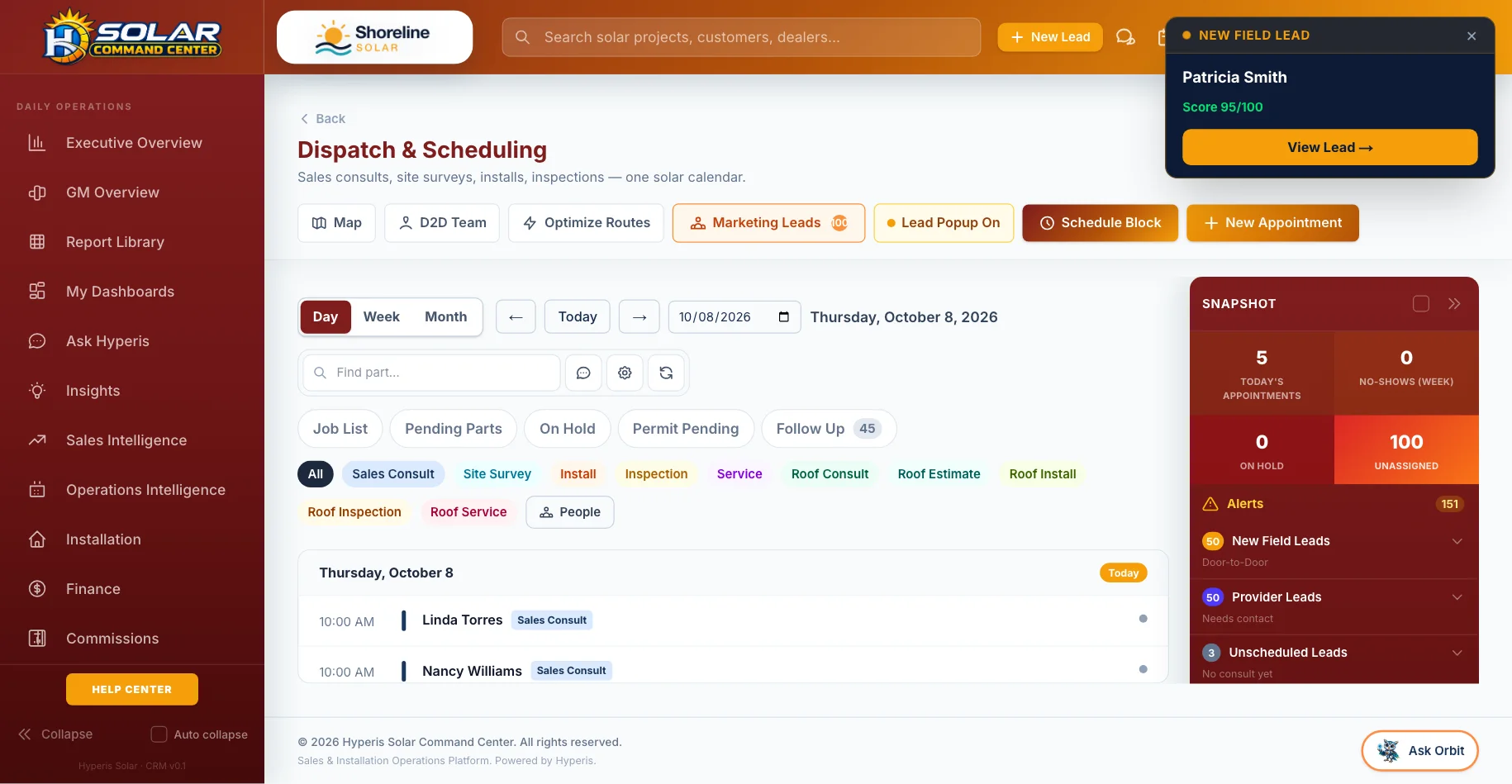The height and width of the screenshot is (784, 1512).
Task: Open the Unassigned 100 snapshot tile
Action: tap(1406, 449)
